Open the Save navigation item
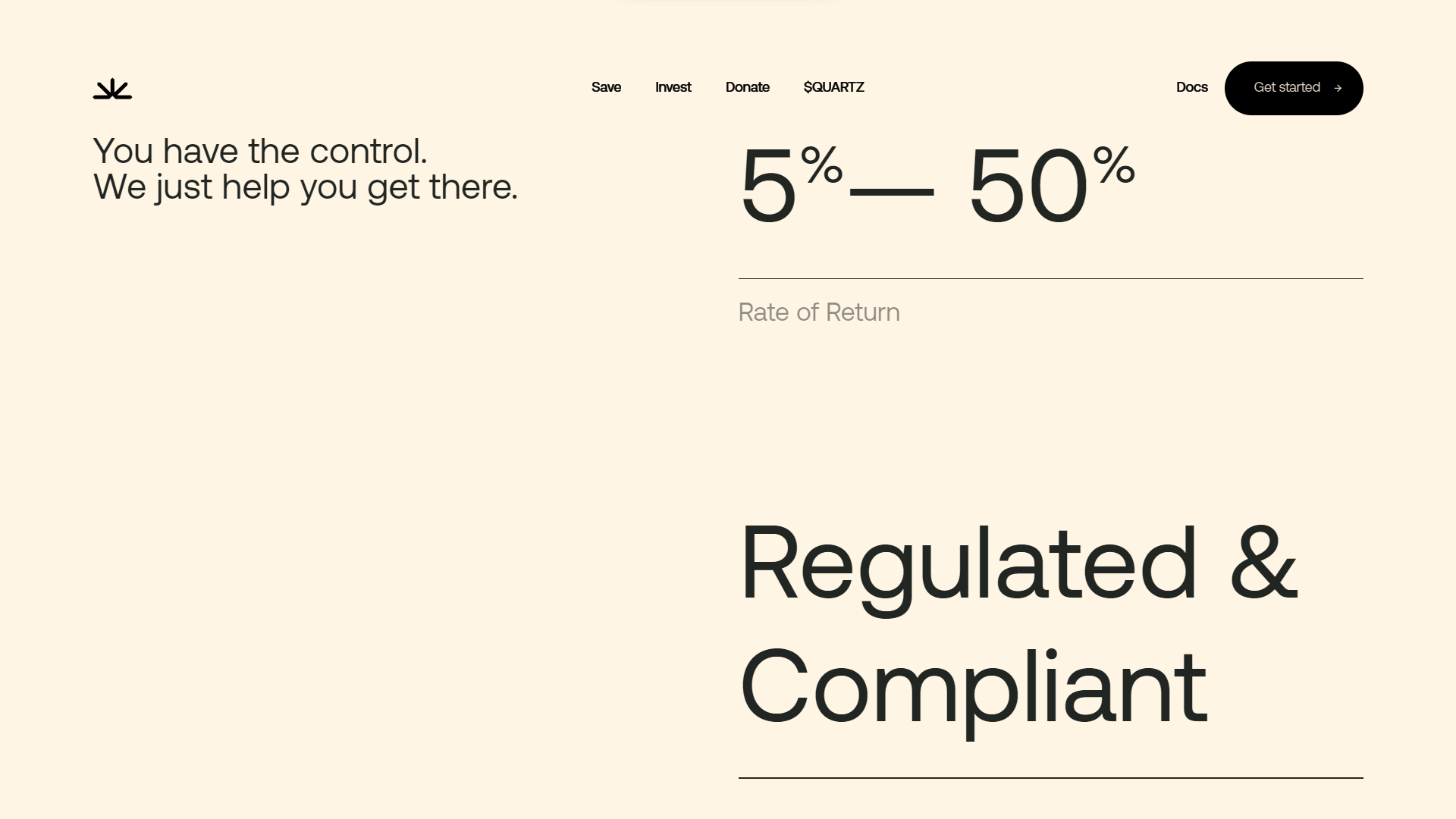This screenshot has width=1456, height=819. point(606,87)
